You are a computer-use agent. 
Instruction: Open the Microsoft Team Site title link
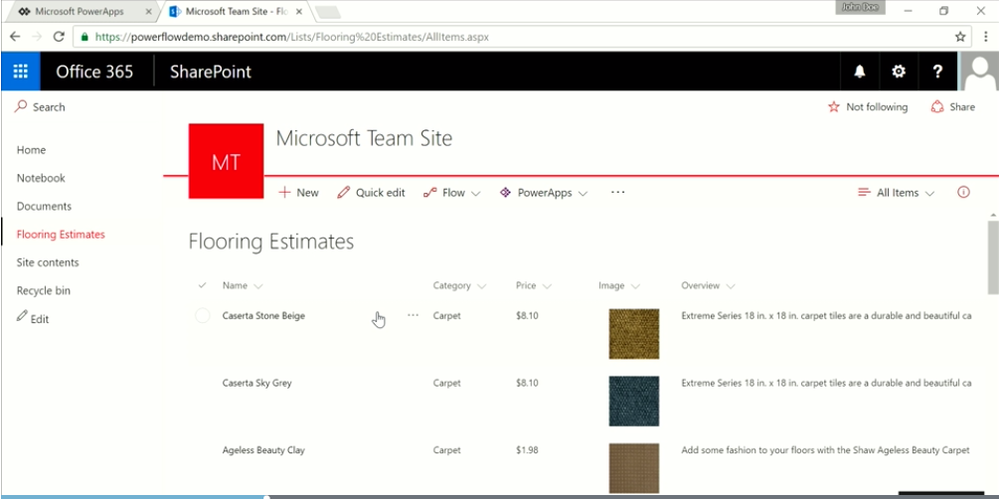click(364, 138)
